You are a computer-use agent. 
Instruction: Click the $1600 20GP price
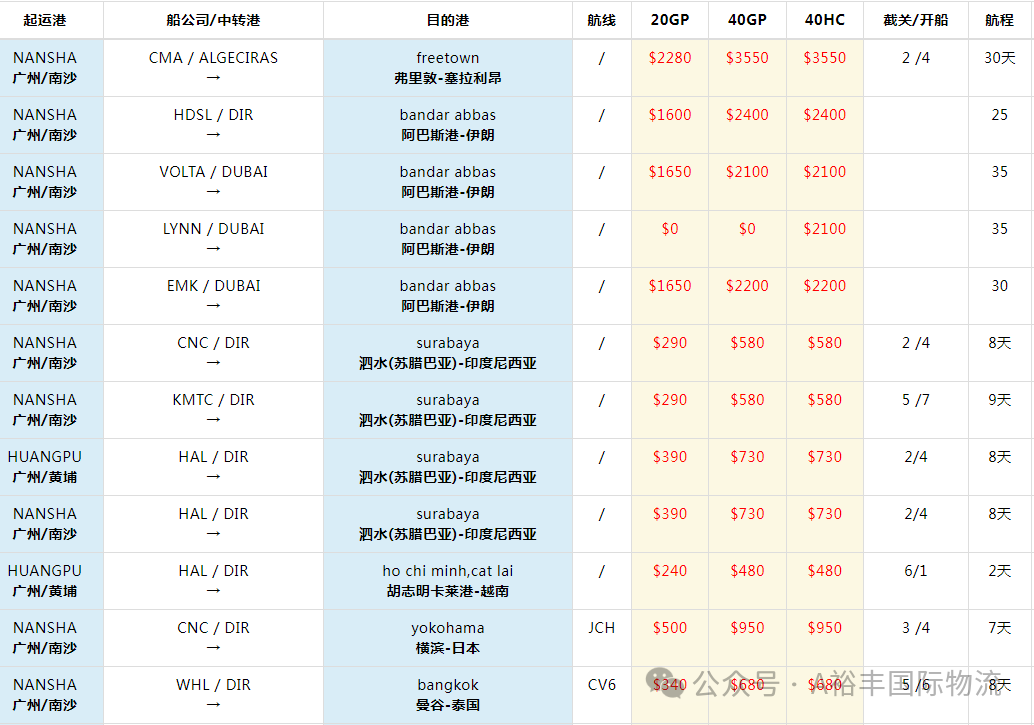coord(670,115)
